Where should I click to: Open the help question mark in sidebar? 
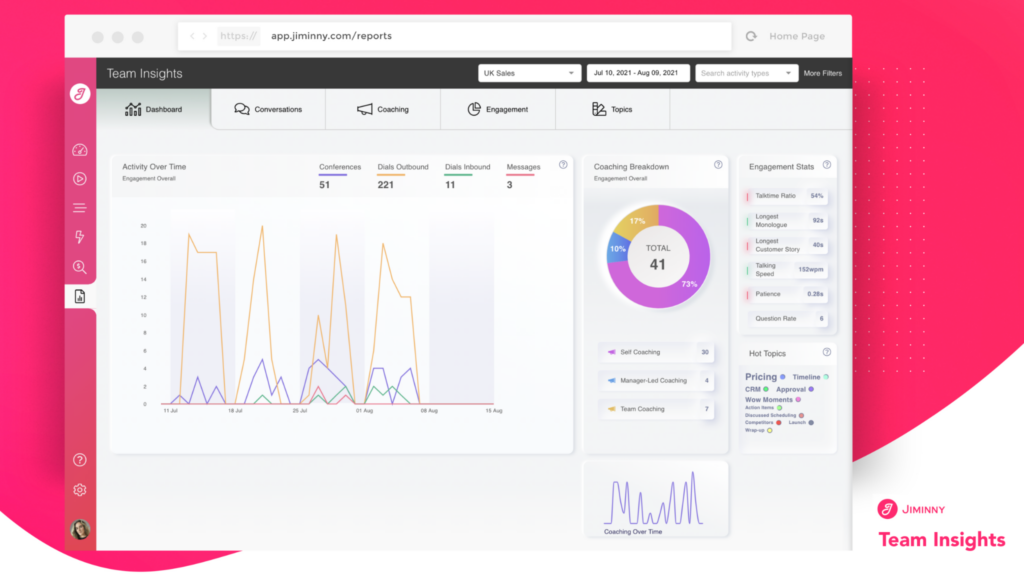81,460
